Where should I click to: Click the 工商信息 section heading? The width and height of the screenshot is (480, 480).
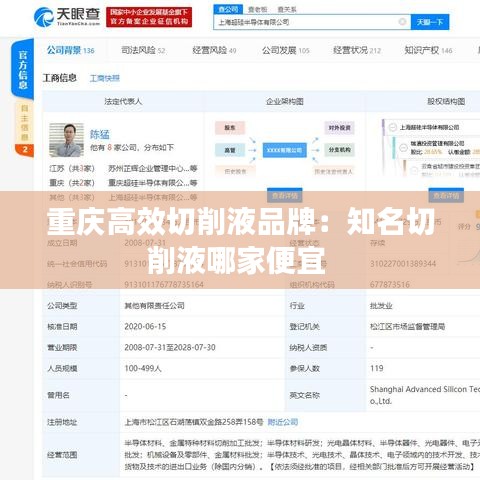(60, 78)
